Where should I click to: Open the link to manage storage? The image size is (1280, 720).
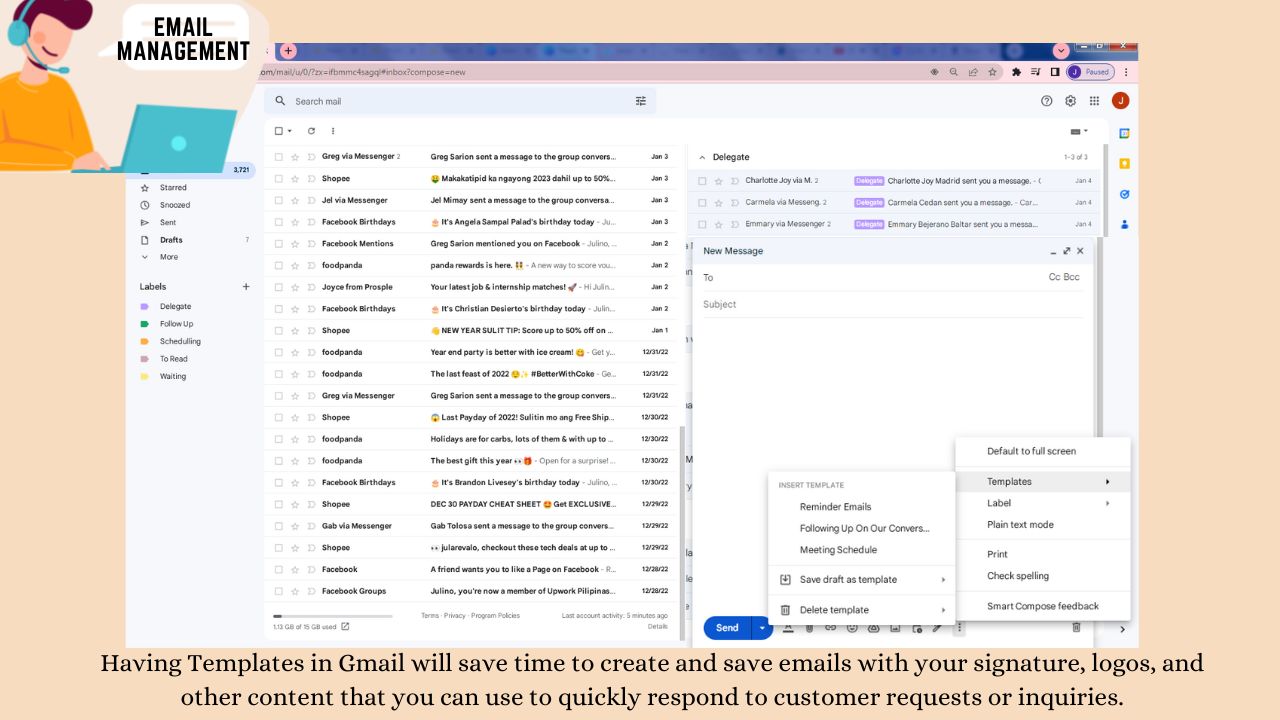click(x=345, y=627)
